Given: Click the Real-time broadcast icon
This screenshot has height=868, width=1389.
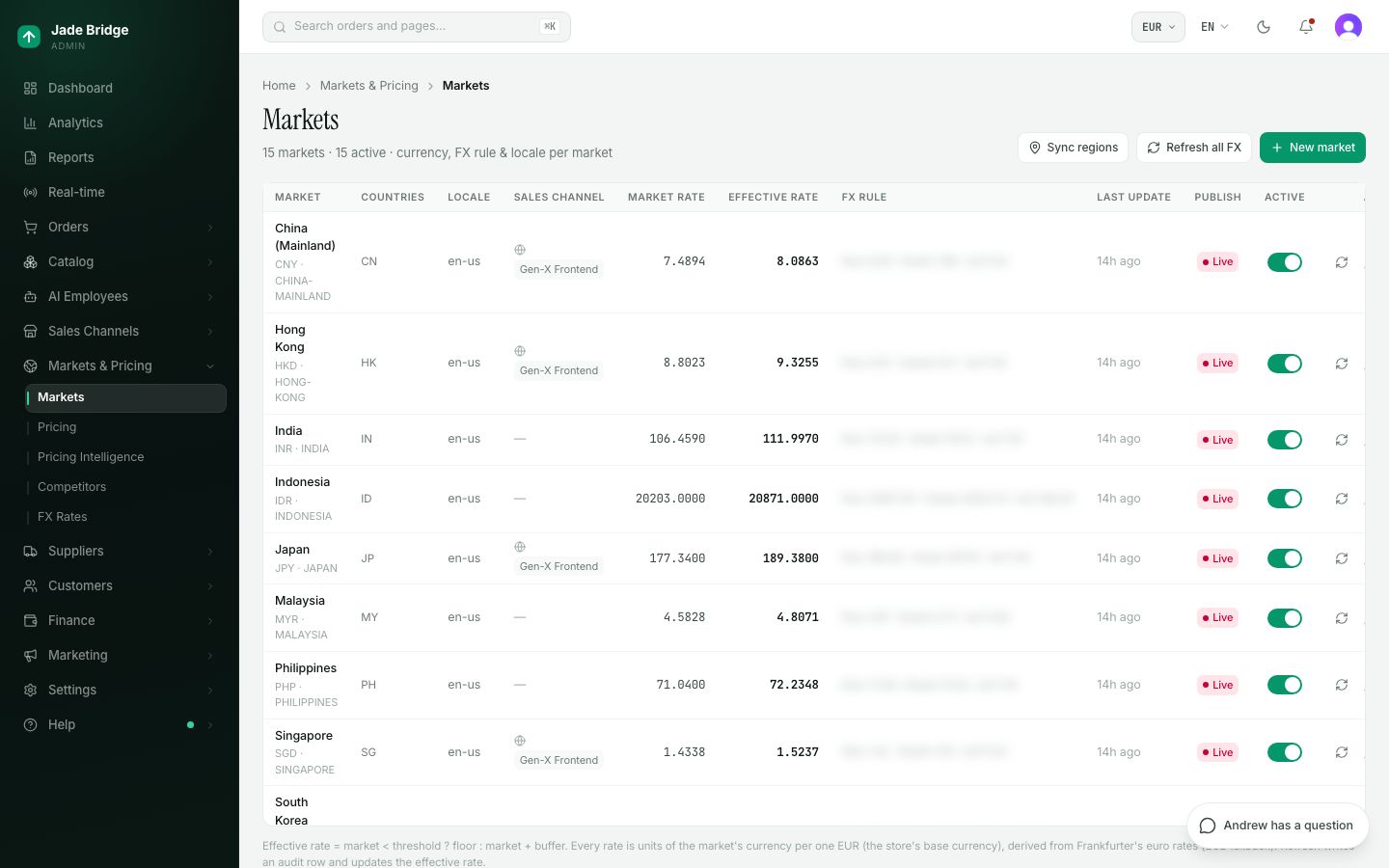Looking at the screenshot, I should pyautogui.click(x=30, y=192).
